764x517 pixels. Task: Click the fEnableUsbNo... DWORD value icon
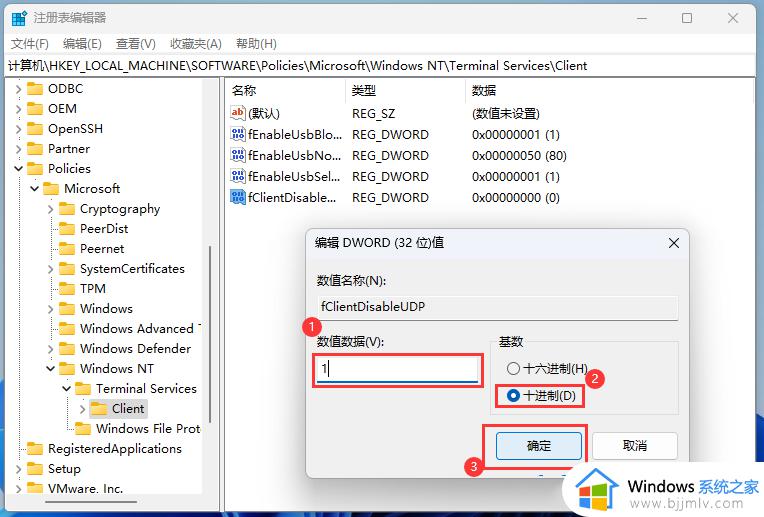(238, 155)
